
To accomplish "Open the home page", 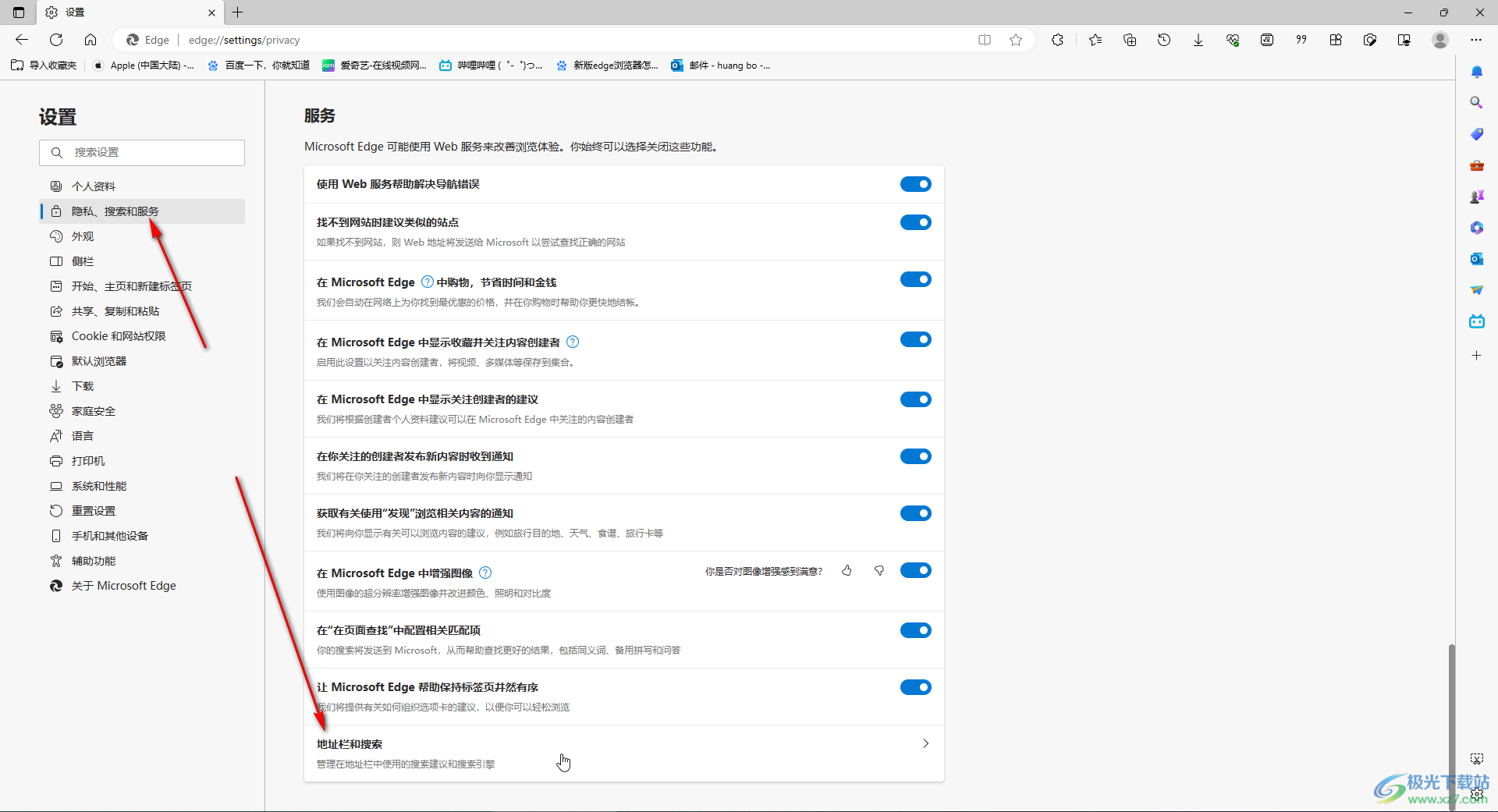I will [x=91, y=40].
